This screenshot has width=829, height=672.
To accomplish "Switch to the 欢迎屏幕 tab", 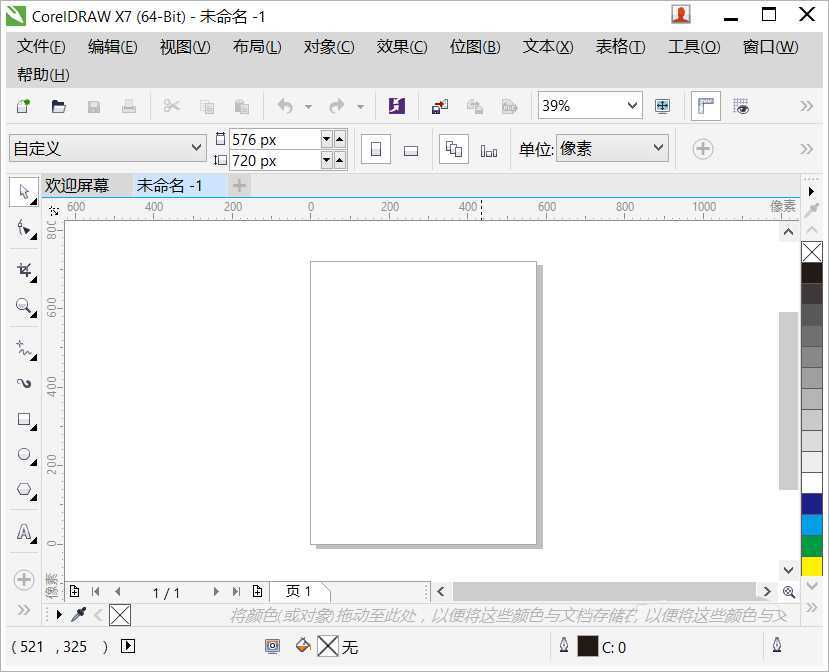I will pyautogui.click(x=77, y=185).
